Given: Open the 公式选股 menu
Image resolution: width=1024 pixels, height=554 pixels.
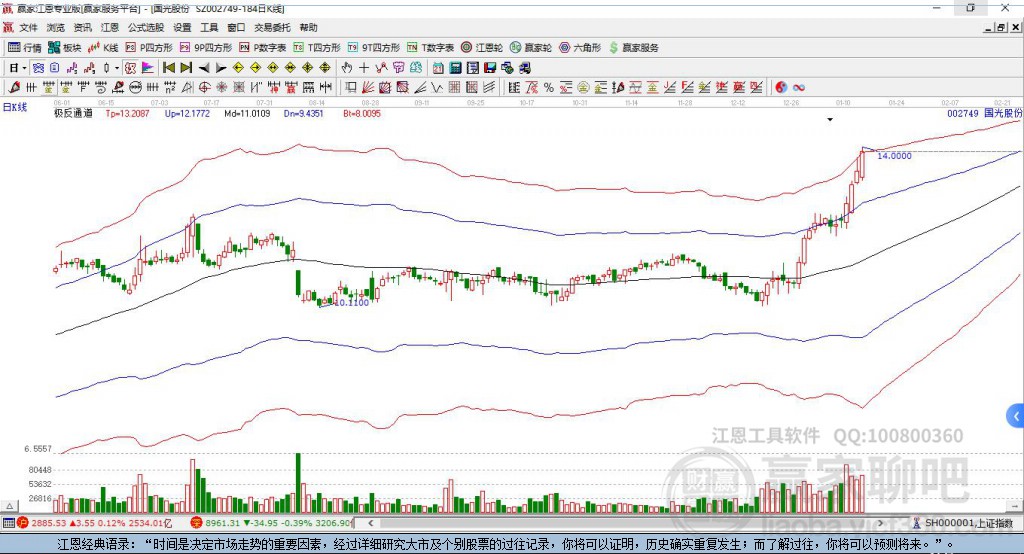Looking at the screenshot, I should (x=146, y=27).
